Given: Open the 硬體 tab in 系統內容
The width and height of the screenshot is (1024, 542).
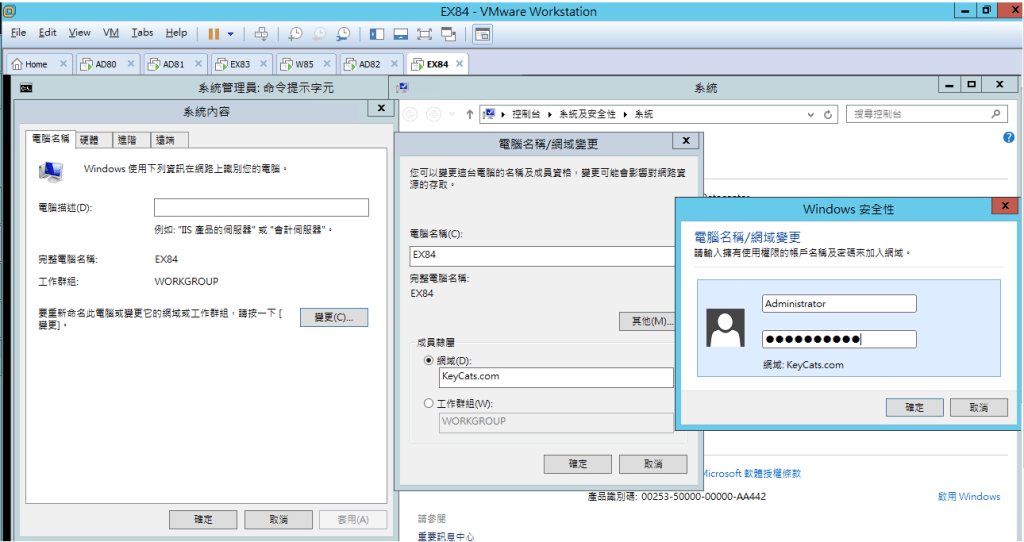Looking at the screenshot, I should point(89,140).
